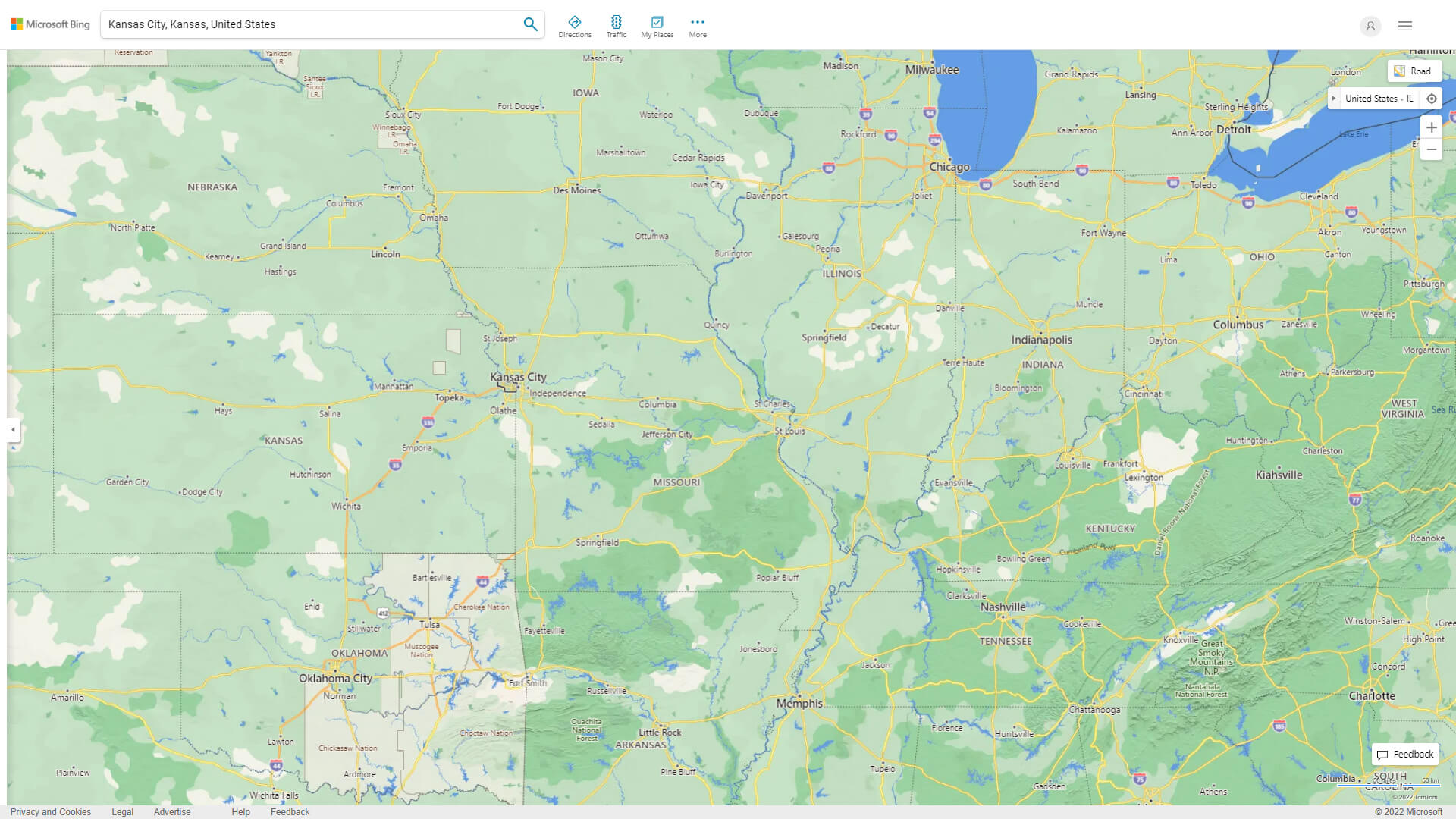This screenshot has height=819, width=1456.
Task: Click the Legal link
Action: point(122,811)
